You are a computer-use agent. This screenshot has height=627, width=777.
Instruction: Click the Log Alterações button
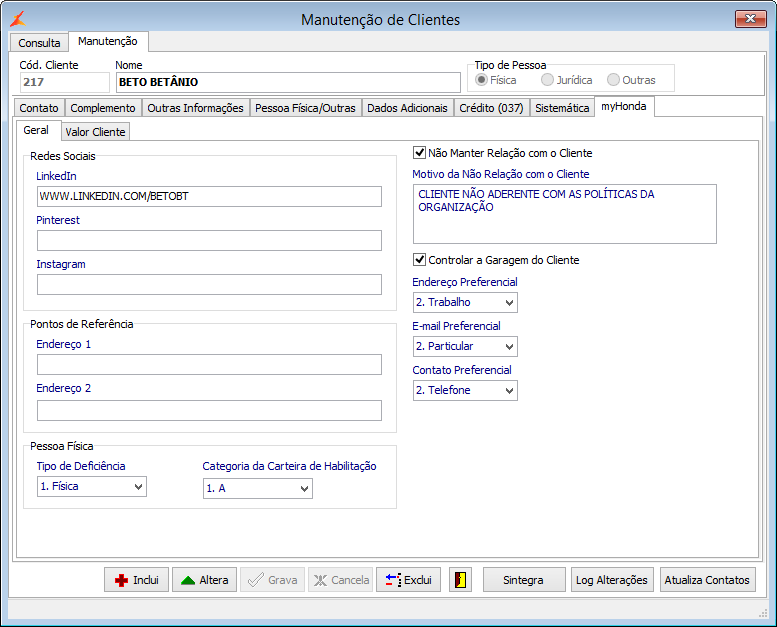coord(612,580)
